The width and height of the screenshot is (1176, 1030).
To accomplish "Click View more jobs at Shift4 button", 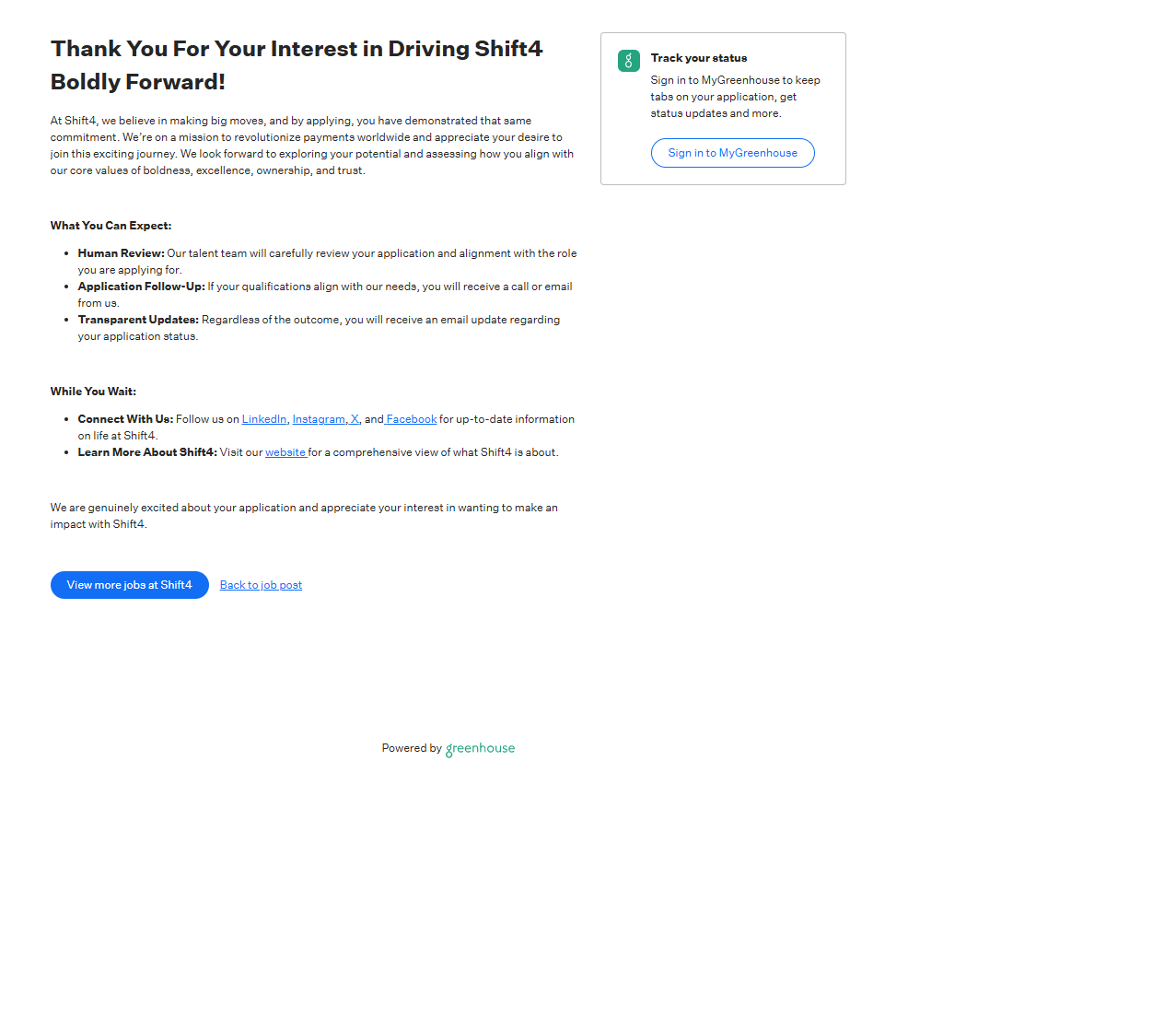I will coord(130,585).
